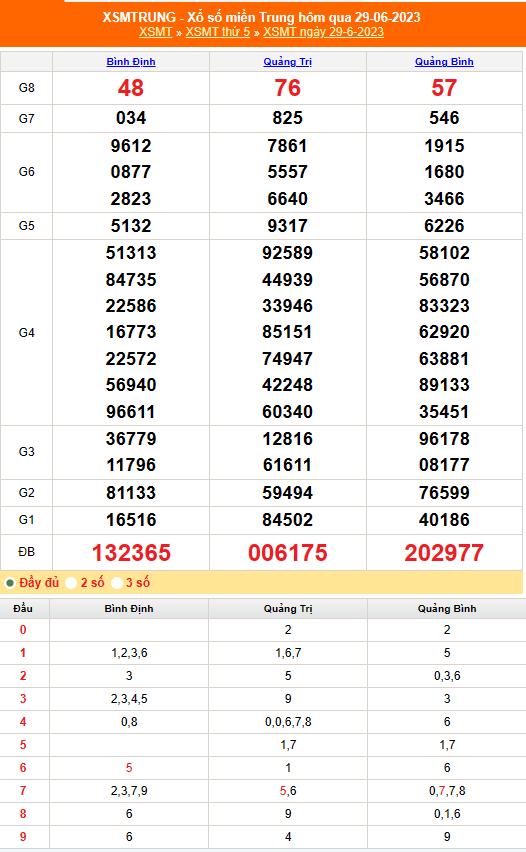
Task: Click G3 number 61611
Action: click(x=287, y=465)
